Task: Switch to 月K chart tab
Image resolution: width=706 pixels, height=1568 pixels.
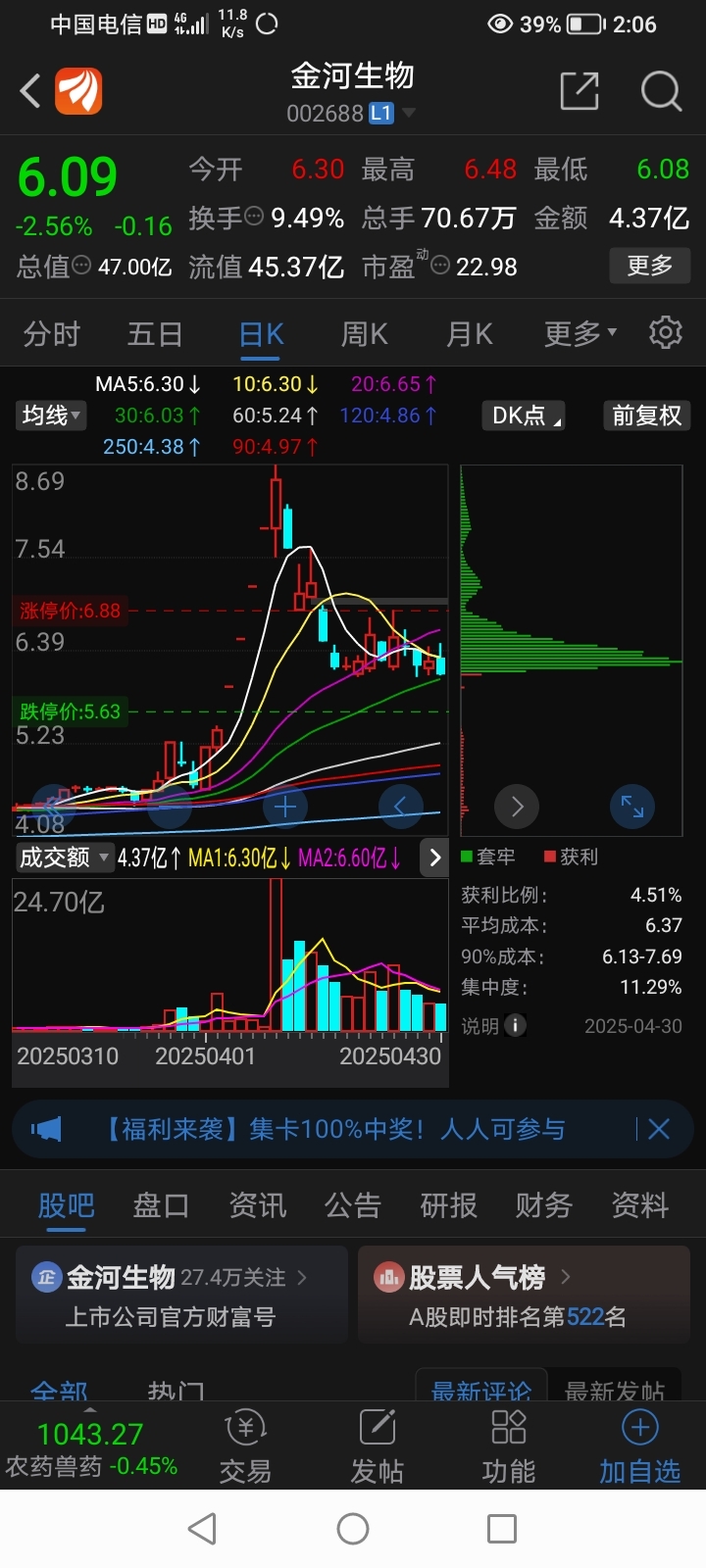Action: 470,334
